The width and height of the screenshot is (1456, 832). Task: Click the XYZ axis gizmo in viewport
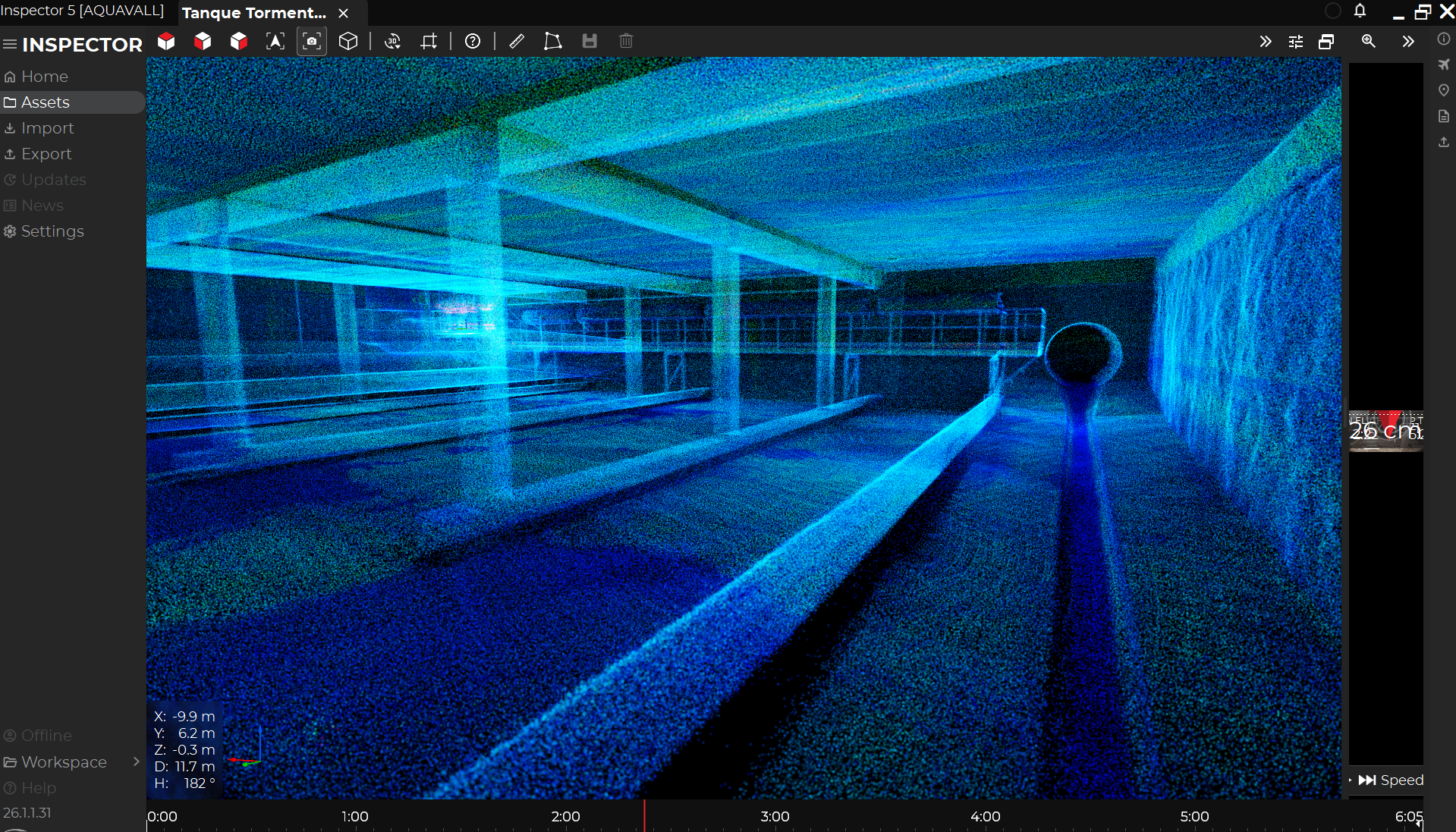coord(247,748)
